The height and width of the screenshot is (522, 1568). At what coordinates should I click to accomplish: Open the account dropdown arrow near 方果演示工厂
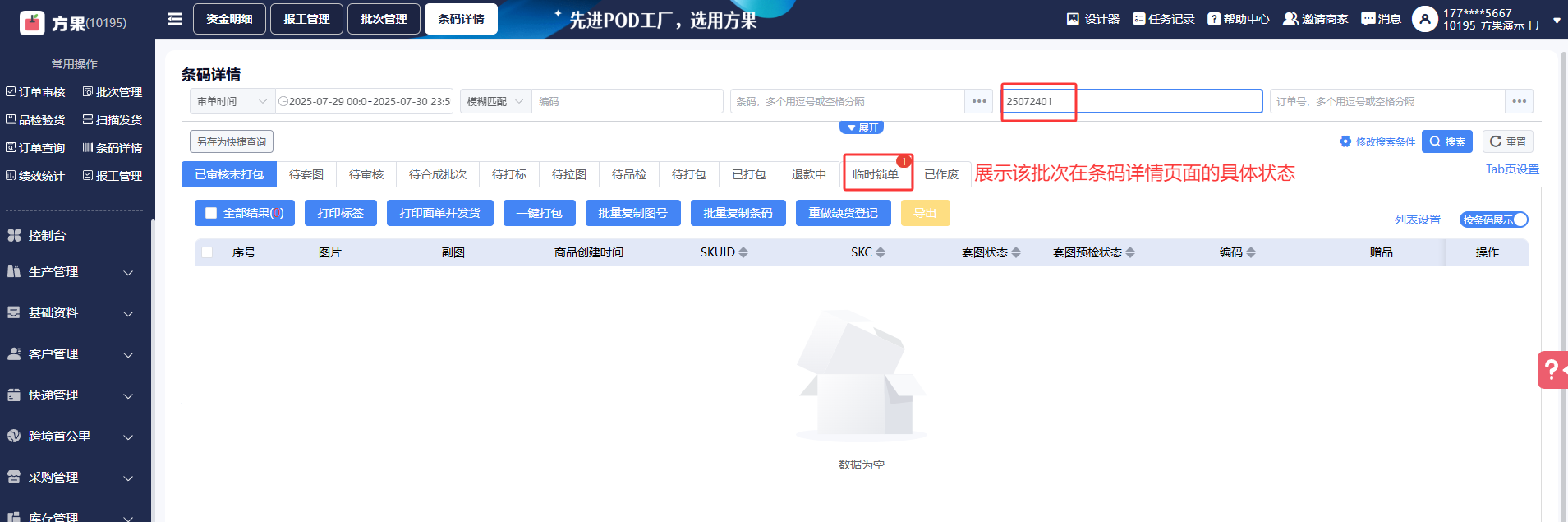(x=1557, y=21)
